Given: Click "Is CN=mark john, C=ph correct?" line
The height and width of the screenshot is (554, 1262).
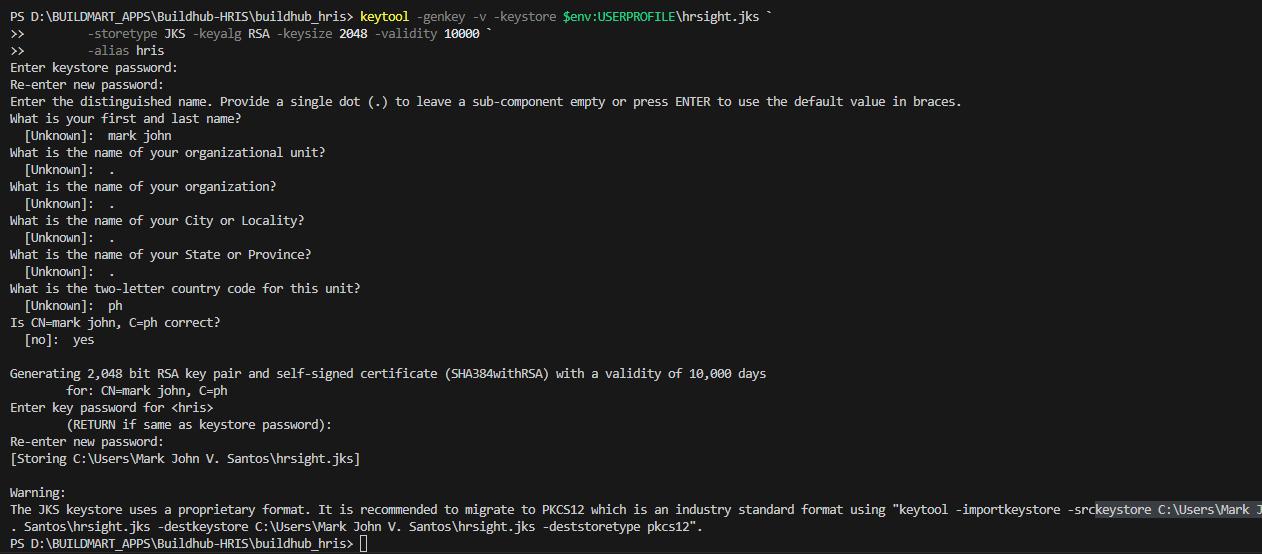Looking at the screenshot, I should (x=115, y=323).
